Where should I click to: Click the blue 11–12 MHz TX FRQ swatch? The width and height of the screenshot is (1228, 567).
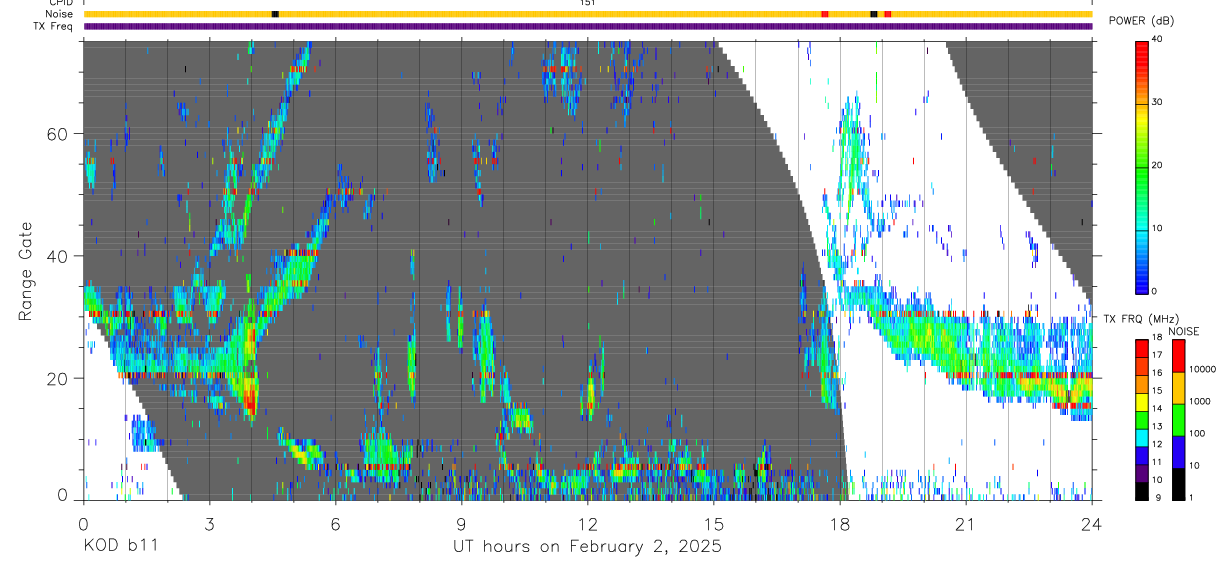pyautogui.click(x=1142, y=455)
